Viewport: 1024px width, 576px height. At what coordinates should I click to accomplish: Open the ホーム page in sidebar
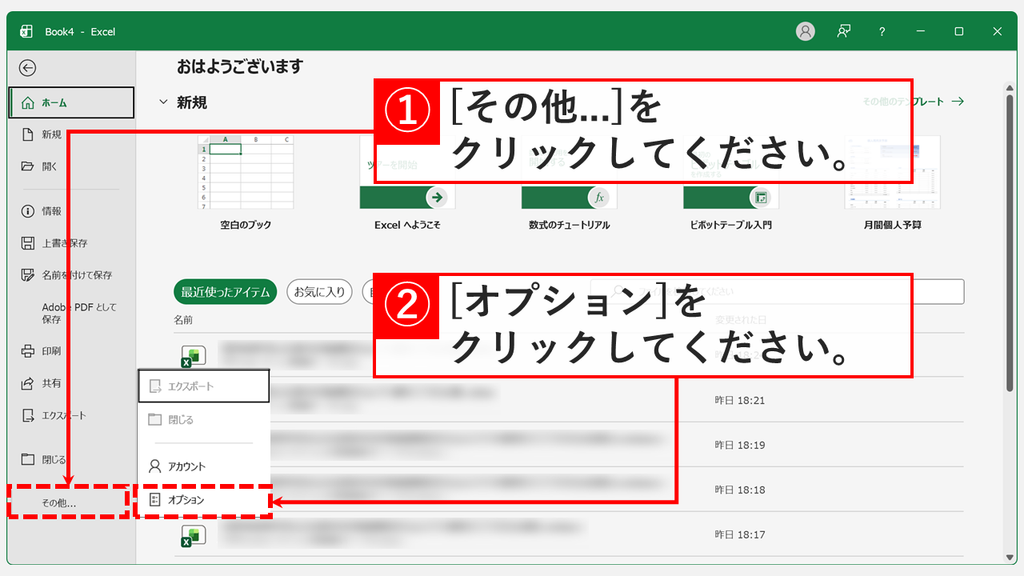[x=71, y=103]
